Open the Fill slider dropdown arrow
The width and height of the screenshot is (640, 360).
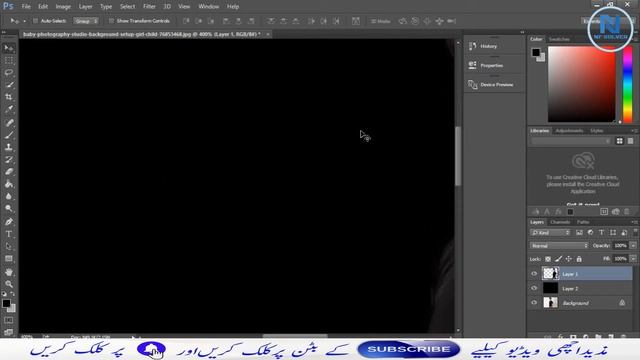tap(633, 259)
